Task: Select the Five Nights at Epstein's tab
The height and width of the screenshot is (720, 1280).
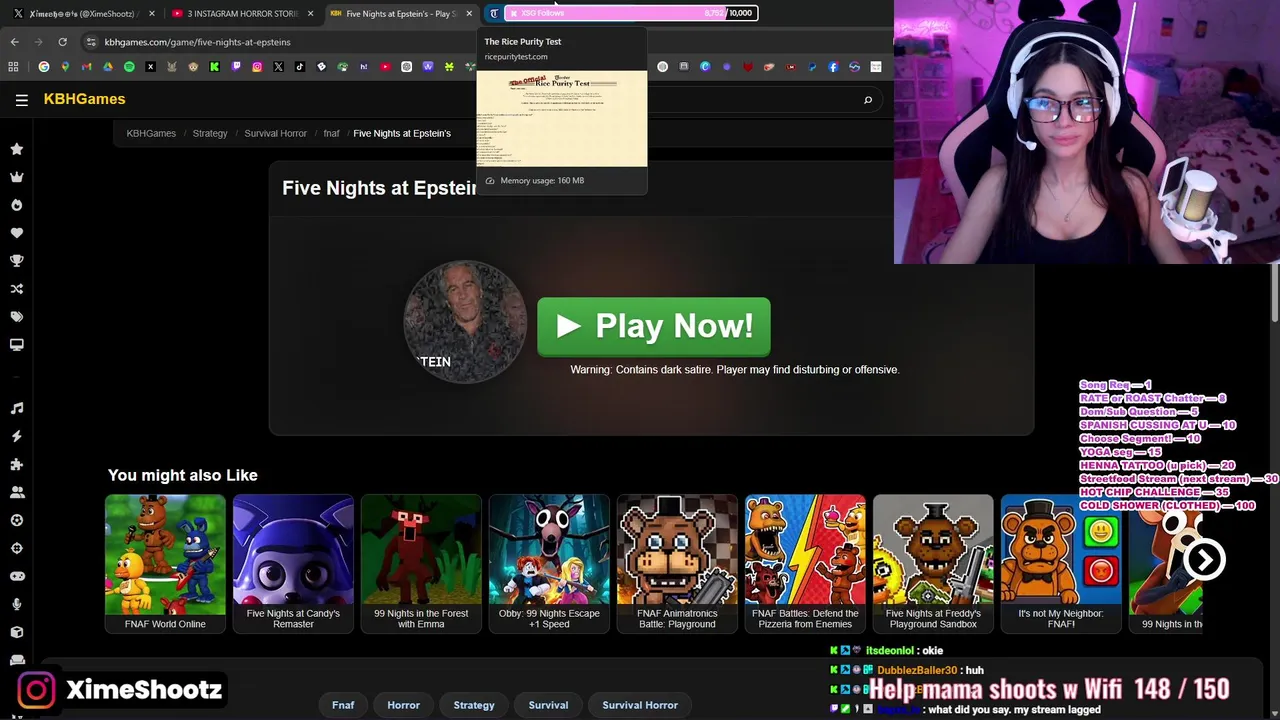Action: 400,14
